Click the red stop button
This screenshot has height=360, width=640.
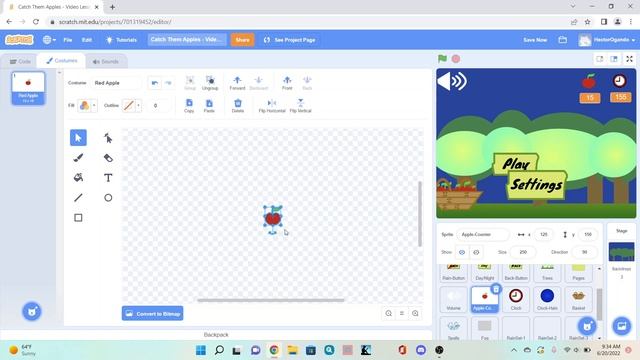456,59
